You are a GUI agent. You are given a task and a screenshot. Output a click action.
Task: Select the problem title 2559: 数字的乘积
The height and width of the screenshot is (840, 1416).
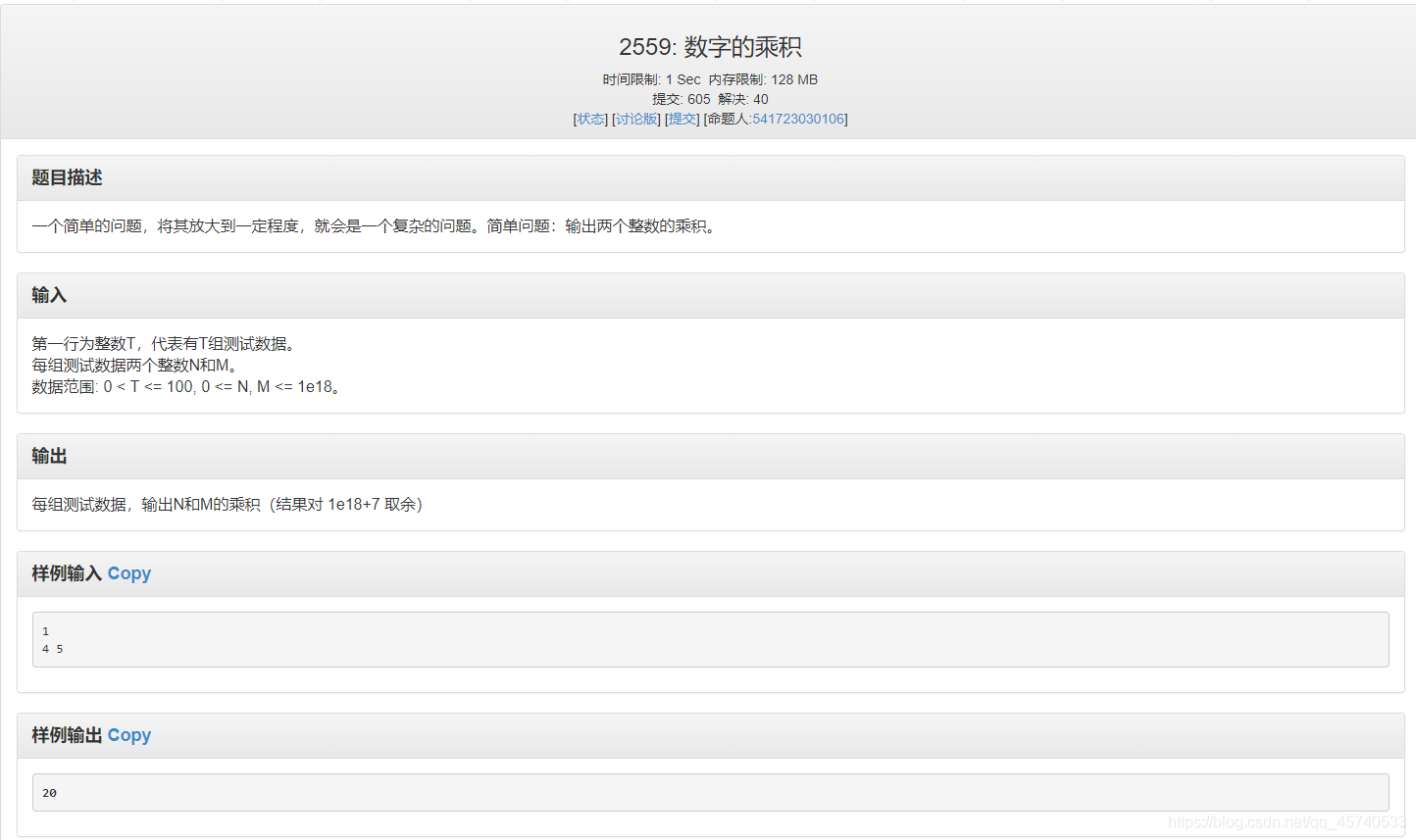(710, 47)
